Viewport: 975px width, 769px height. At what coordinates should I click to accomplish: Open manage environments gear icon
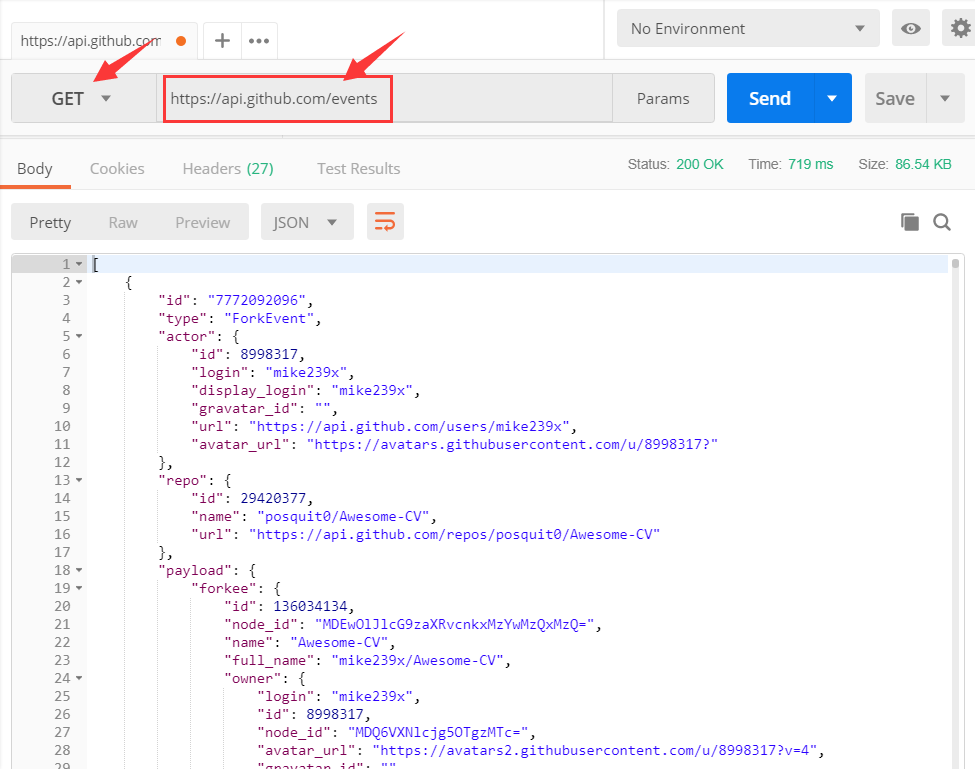pos(960,29)
